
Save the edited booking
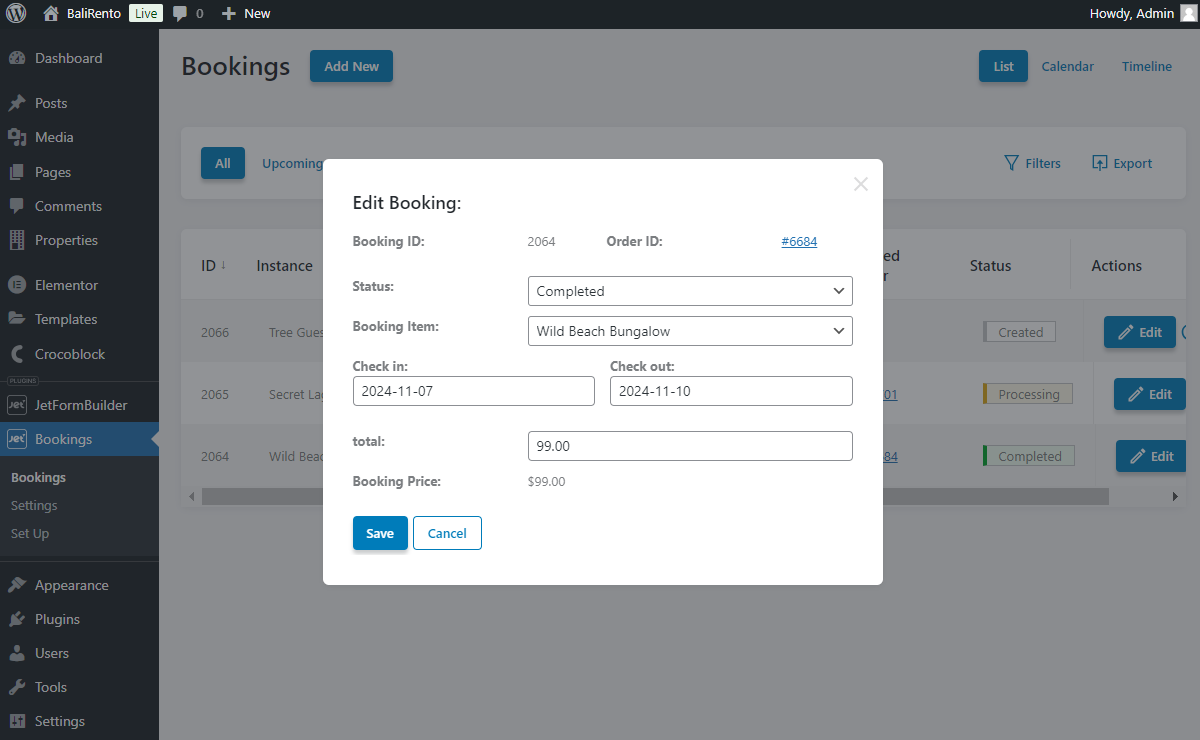click(x=380, y=533)
